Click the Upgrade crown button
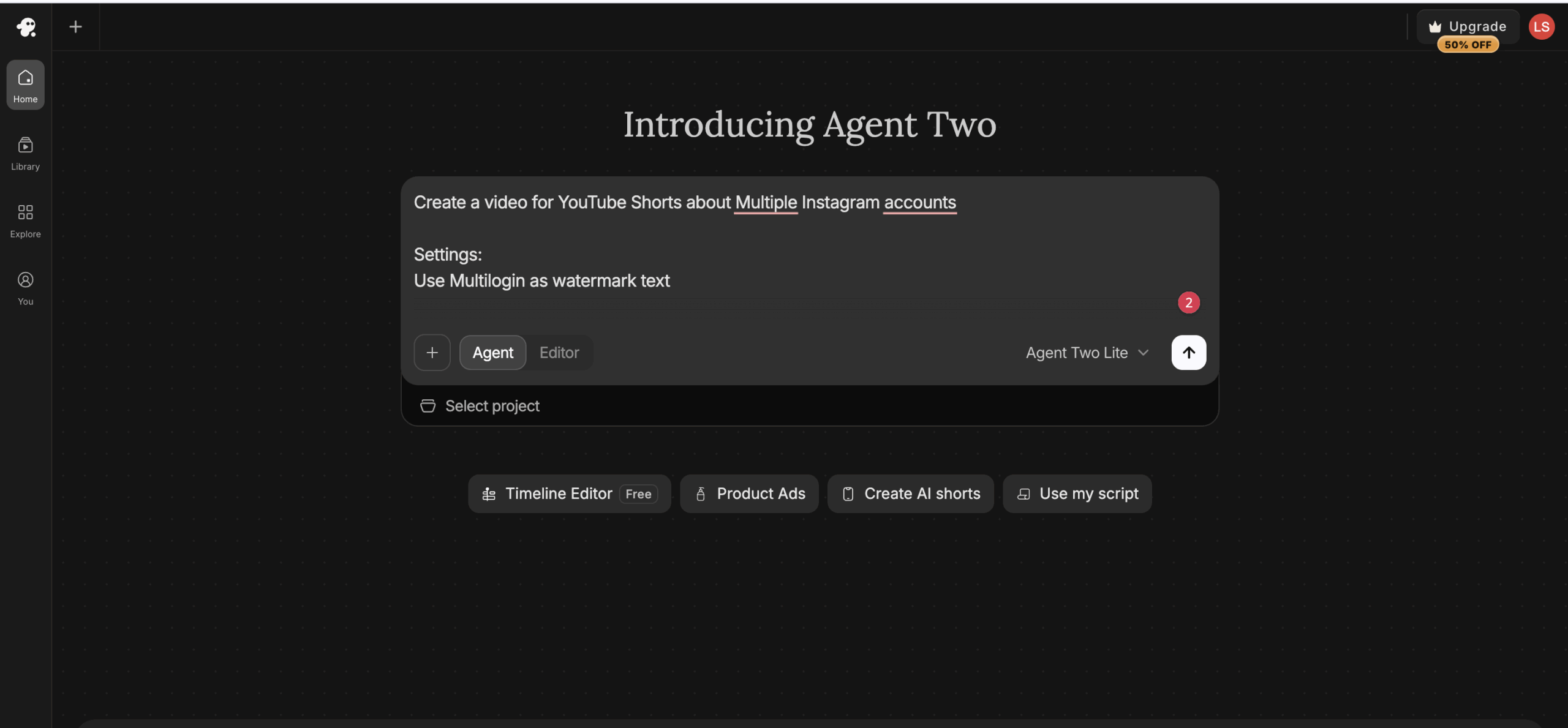 [x=1468, y=26]
